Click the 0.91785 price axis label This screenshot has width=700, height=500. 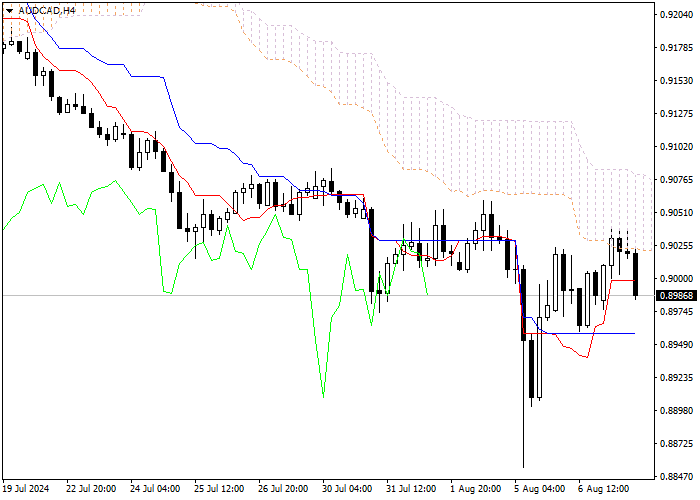click(676, 48)
